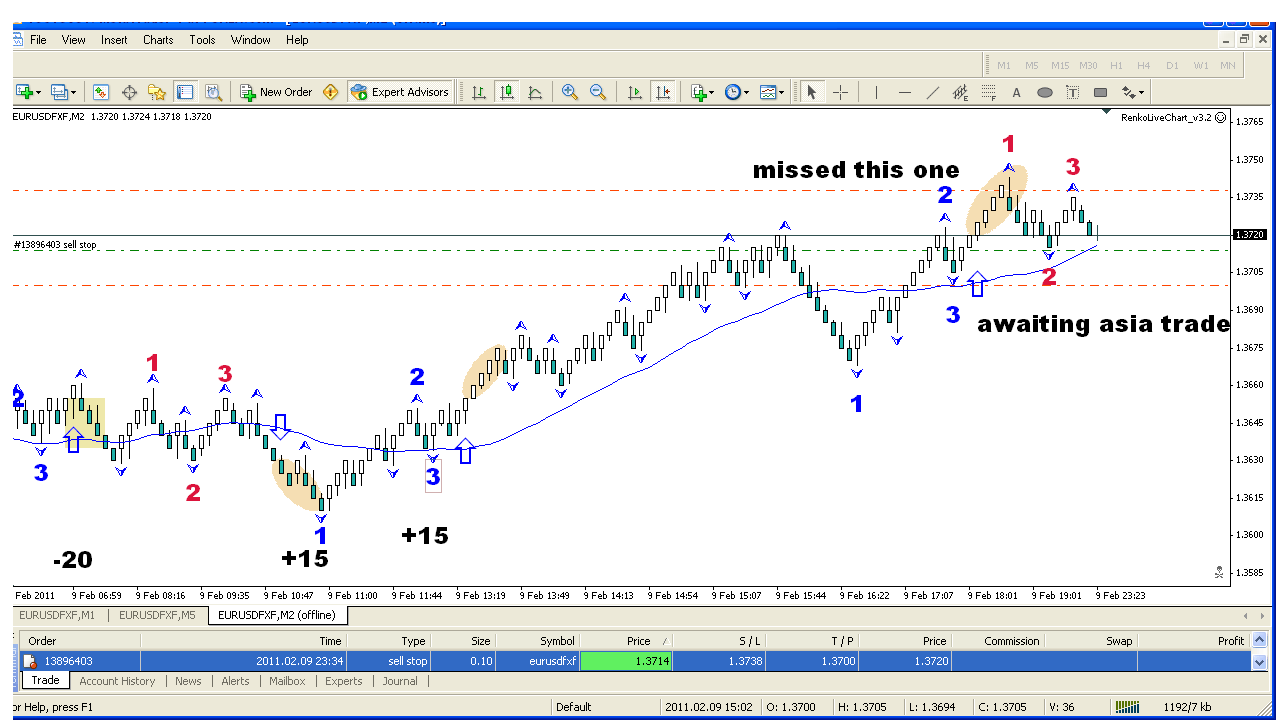
Task: Open the Strategy Tester
Action: 213,92
